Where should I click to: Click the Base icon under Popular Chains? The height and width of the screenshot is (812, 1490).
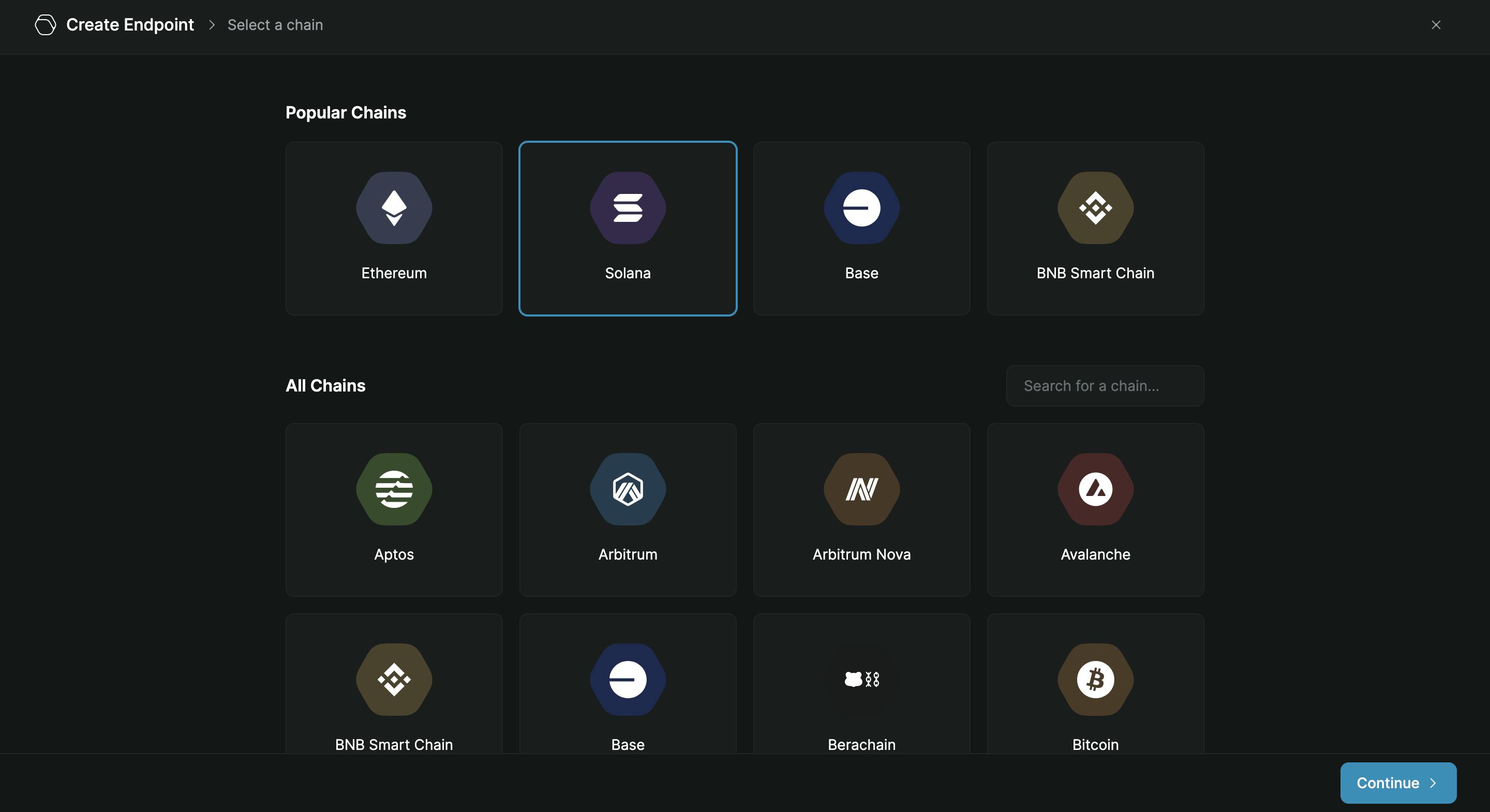tap(861, 207)
